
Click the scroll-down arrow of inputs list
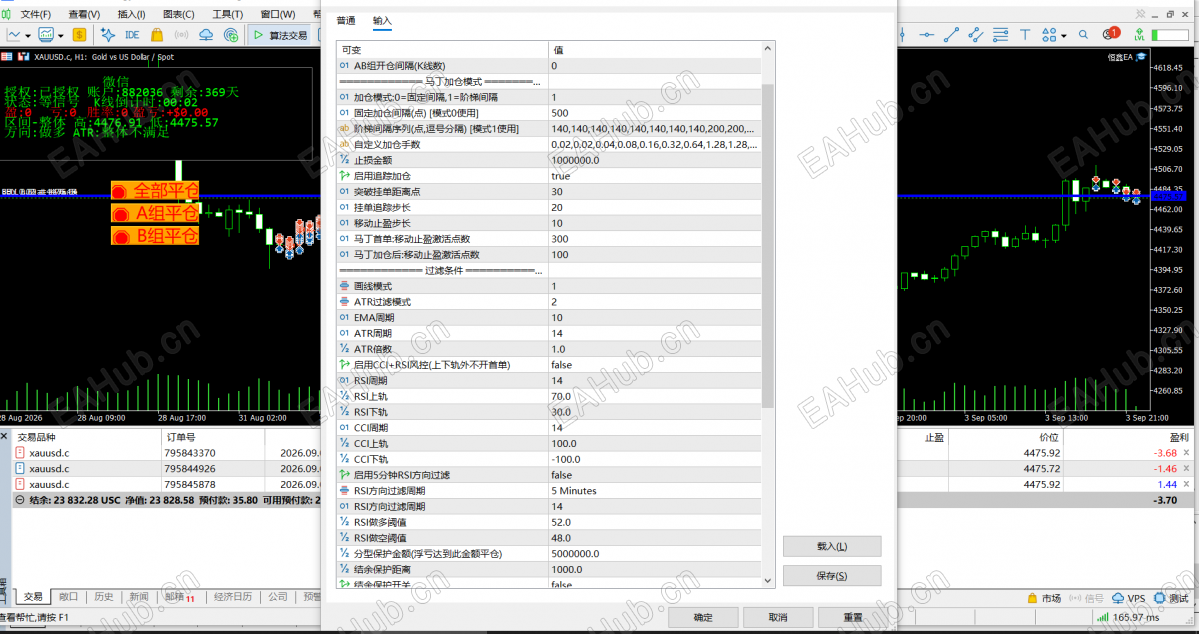click(x=768, y=582)
